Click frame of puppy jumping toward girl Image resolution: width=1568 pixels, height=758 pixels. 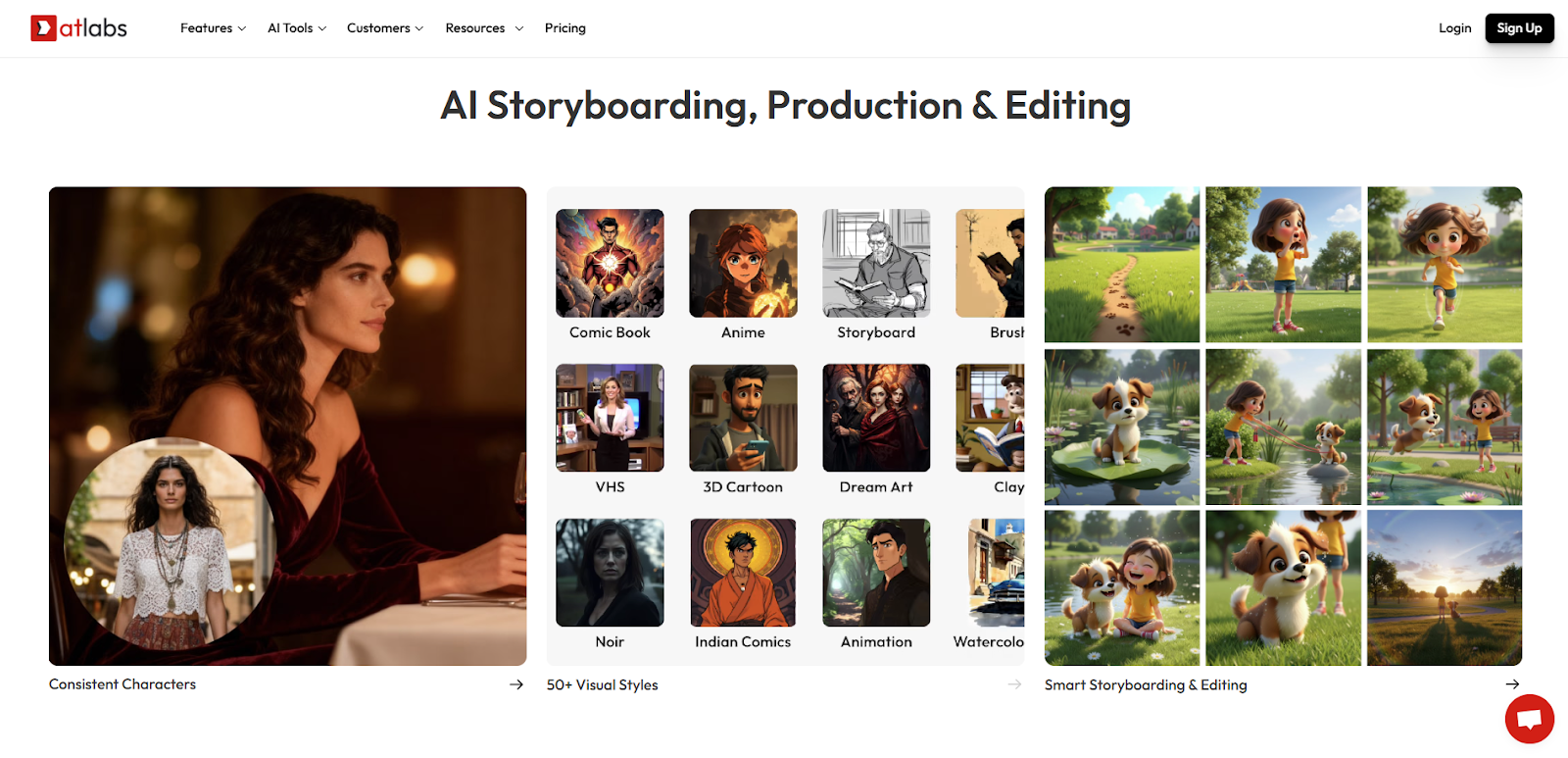coord(1445,427)
